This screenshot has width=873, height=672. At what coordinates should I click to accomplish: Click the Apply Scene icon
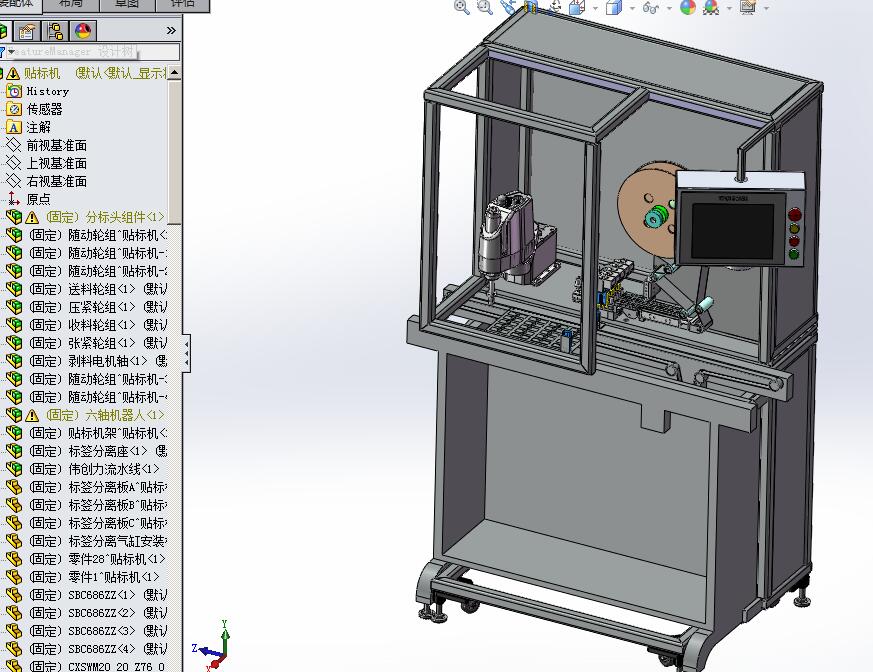click(x=711, y=7)
